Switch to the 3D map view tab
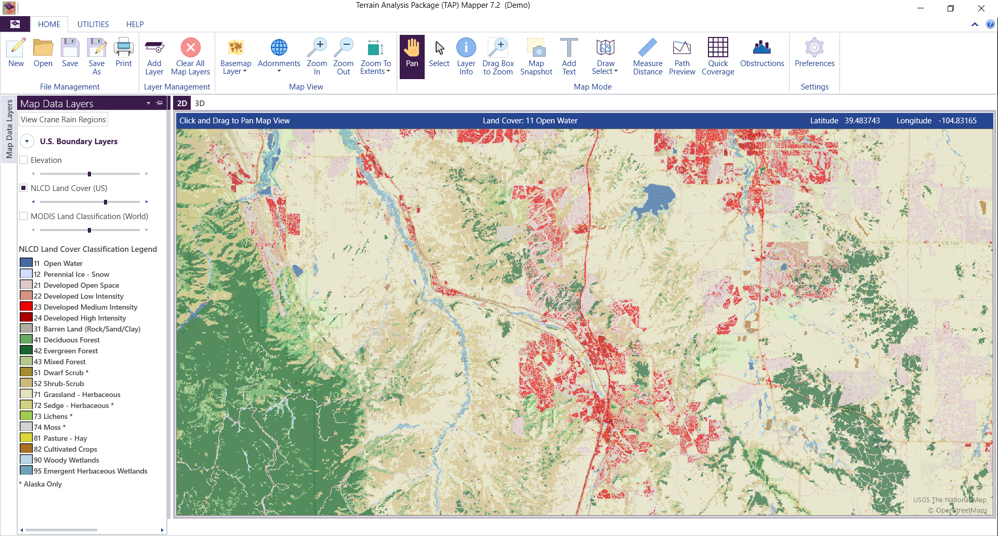This screenshot has width=998, height=536. [x=200, y=103]
